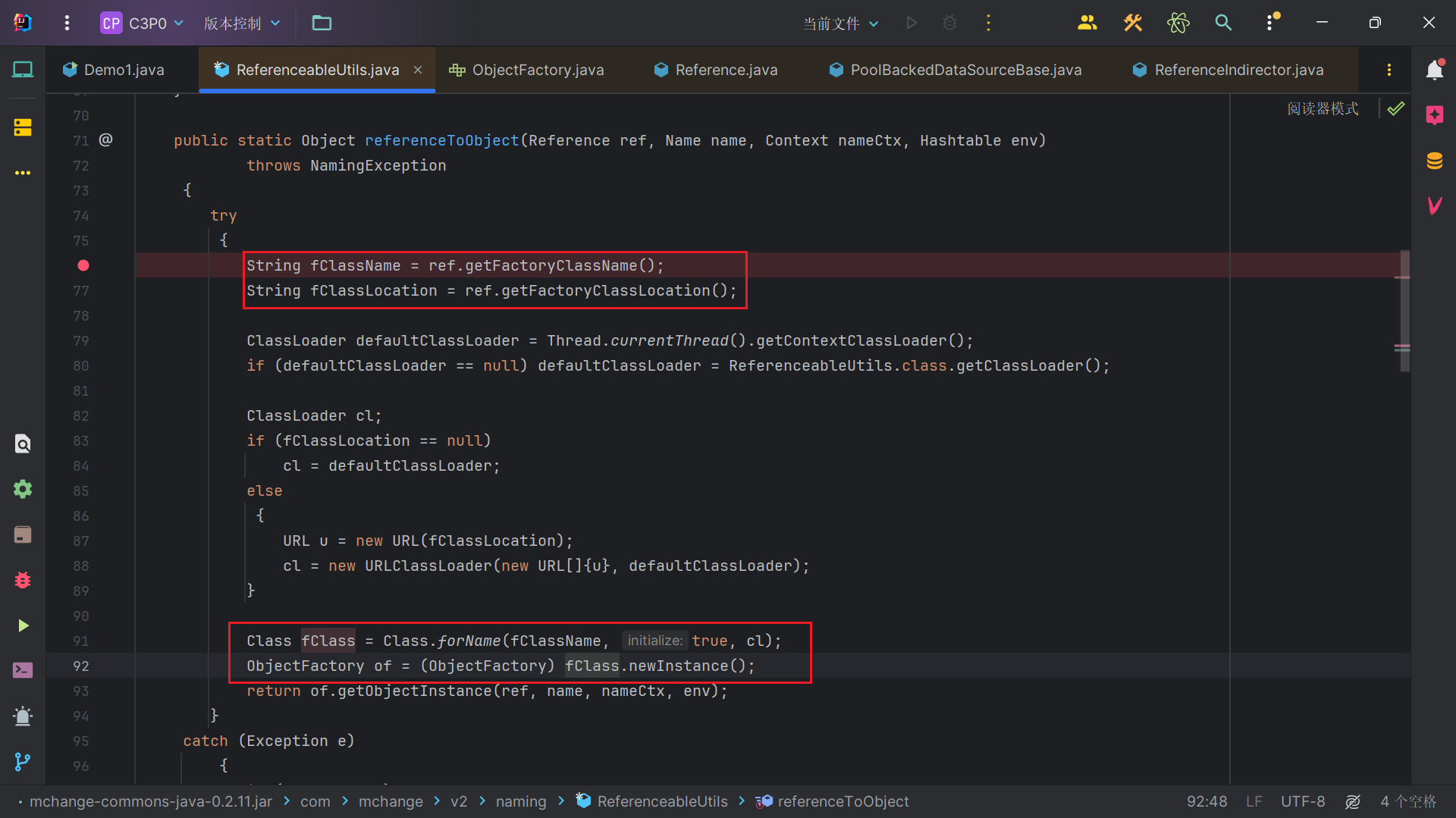Toggle the read-only status icon in status bar
This screenshot has height=818, width=1456.
[x=1353, y=801]
